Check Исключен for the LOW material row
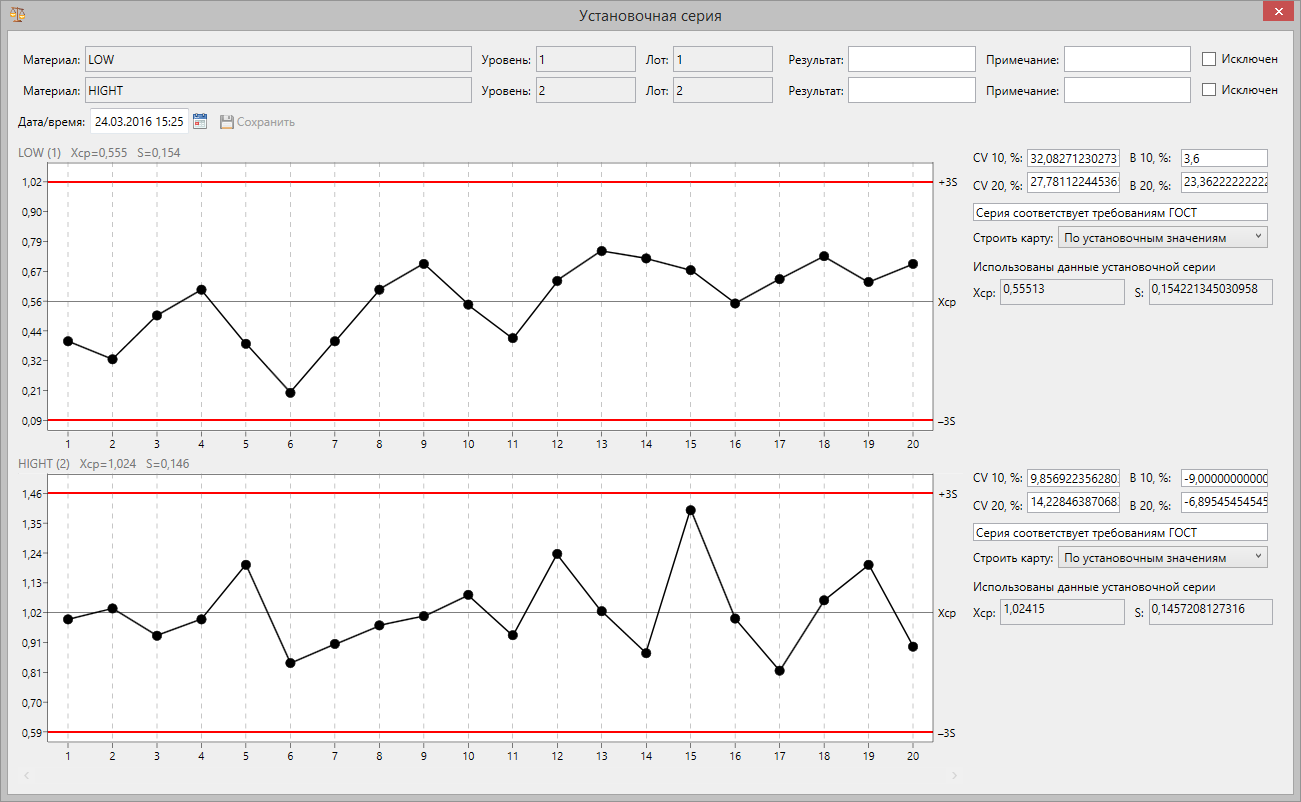Image resolution: width=1301 pixels, height=802 pixels. tap(1209, 59)
